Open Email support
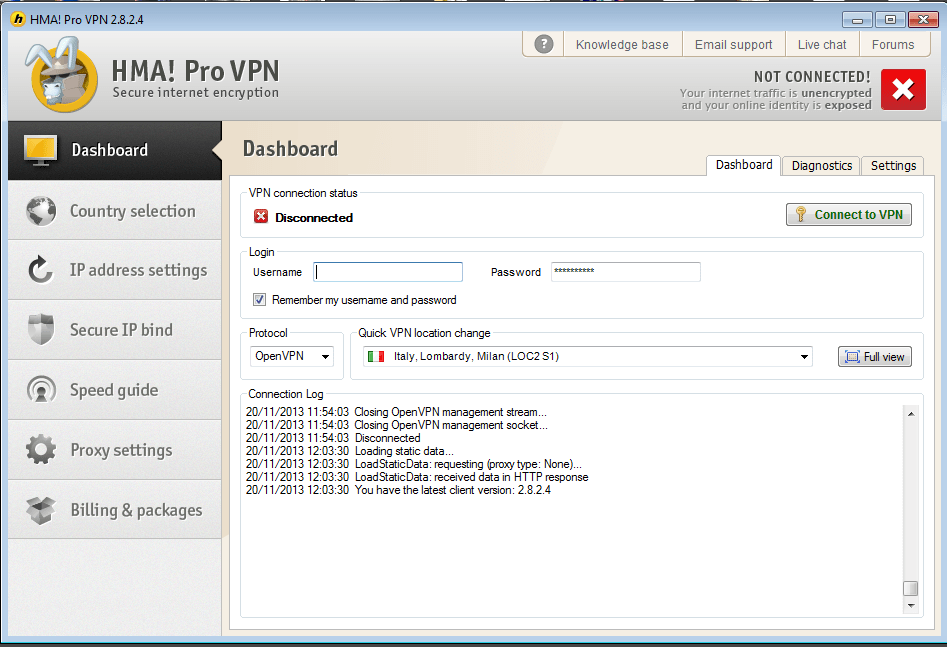This screenshot has height=647, width=947. tap(733, 45)
